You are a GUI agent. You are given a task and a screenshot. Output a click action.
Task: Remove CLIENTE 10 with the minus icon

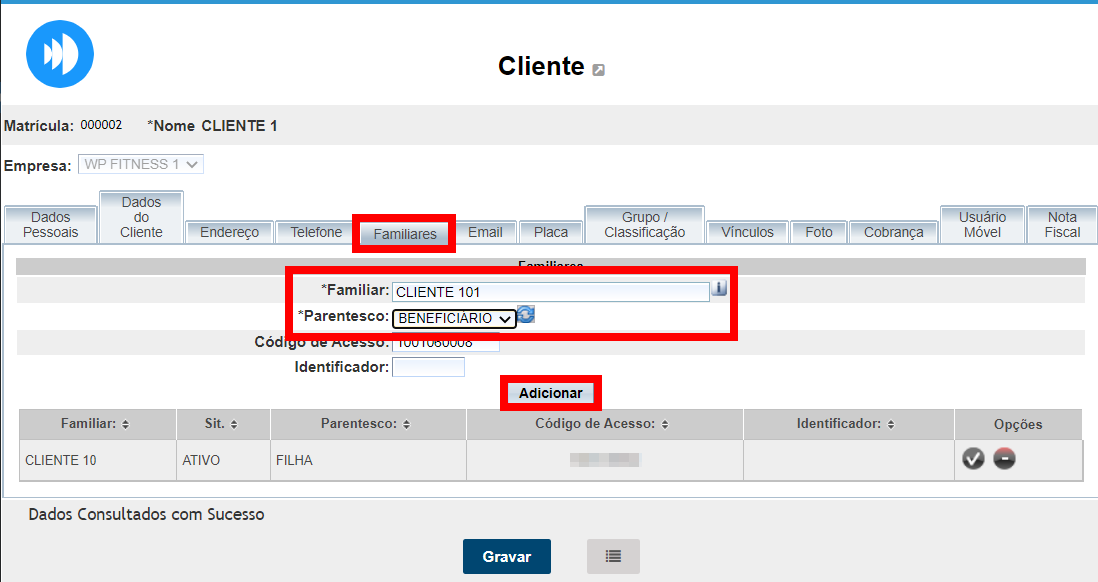1005,459
